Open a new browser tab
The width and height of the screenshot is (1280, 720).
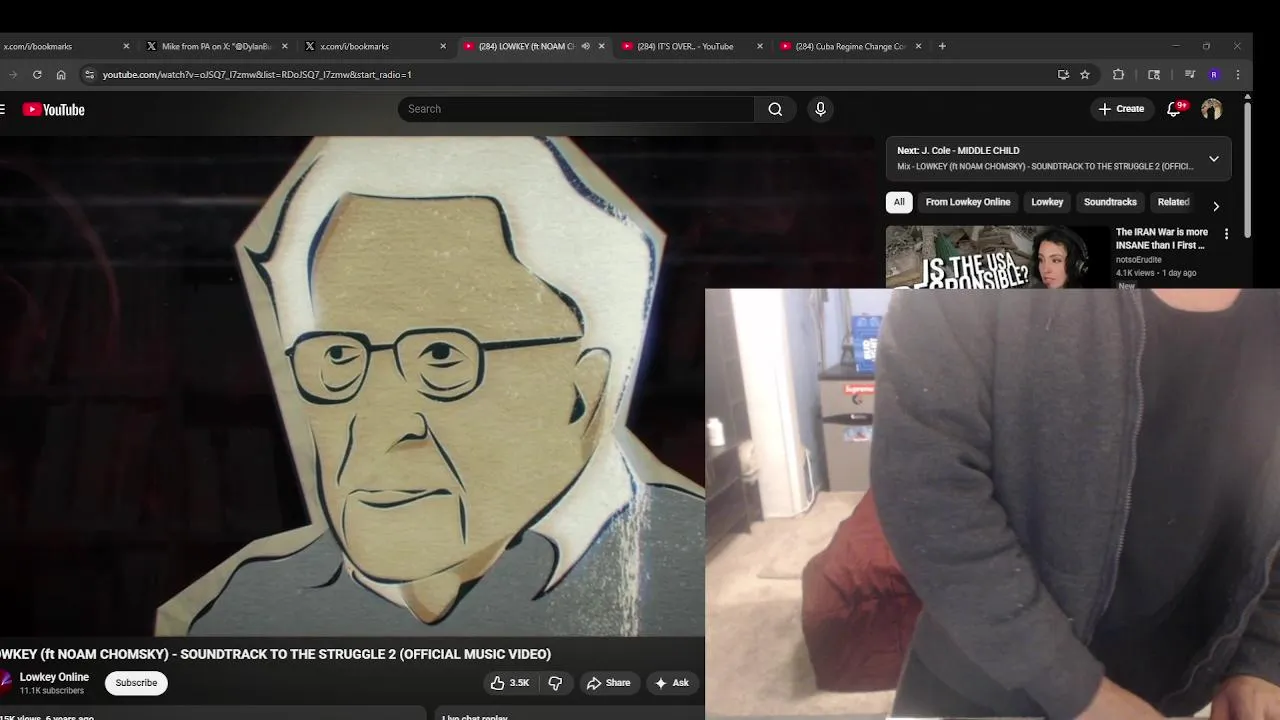tap(942, 46)
